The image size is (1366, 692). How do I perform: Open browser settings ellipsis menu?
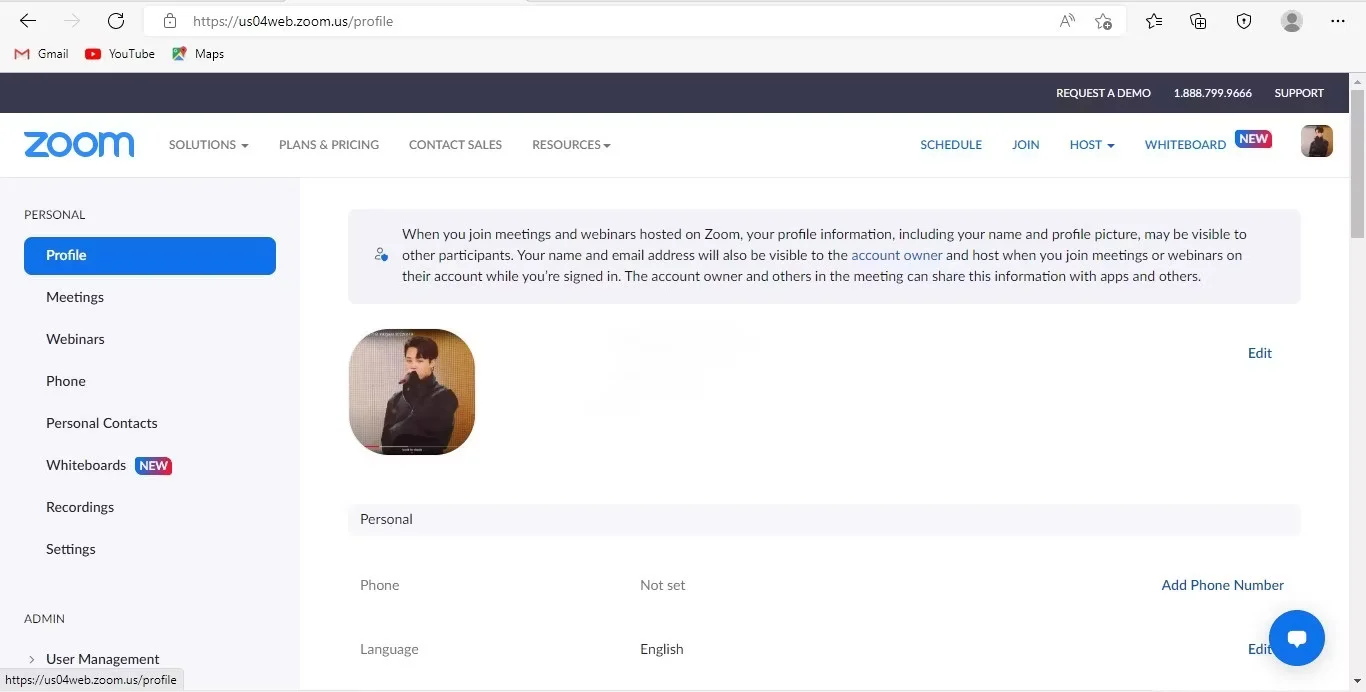point(1338,21)
